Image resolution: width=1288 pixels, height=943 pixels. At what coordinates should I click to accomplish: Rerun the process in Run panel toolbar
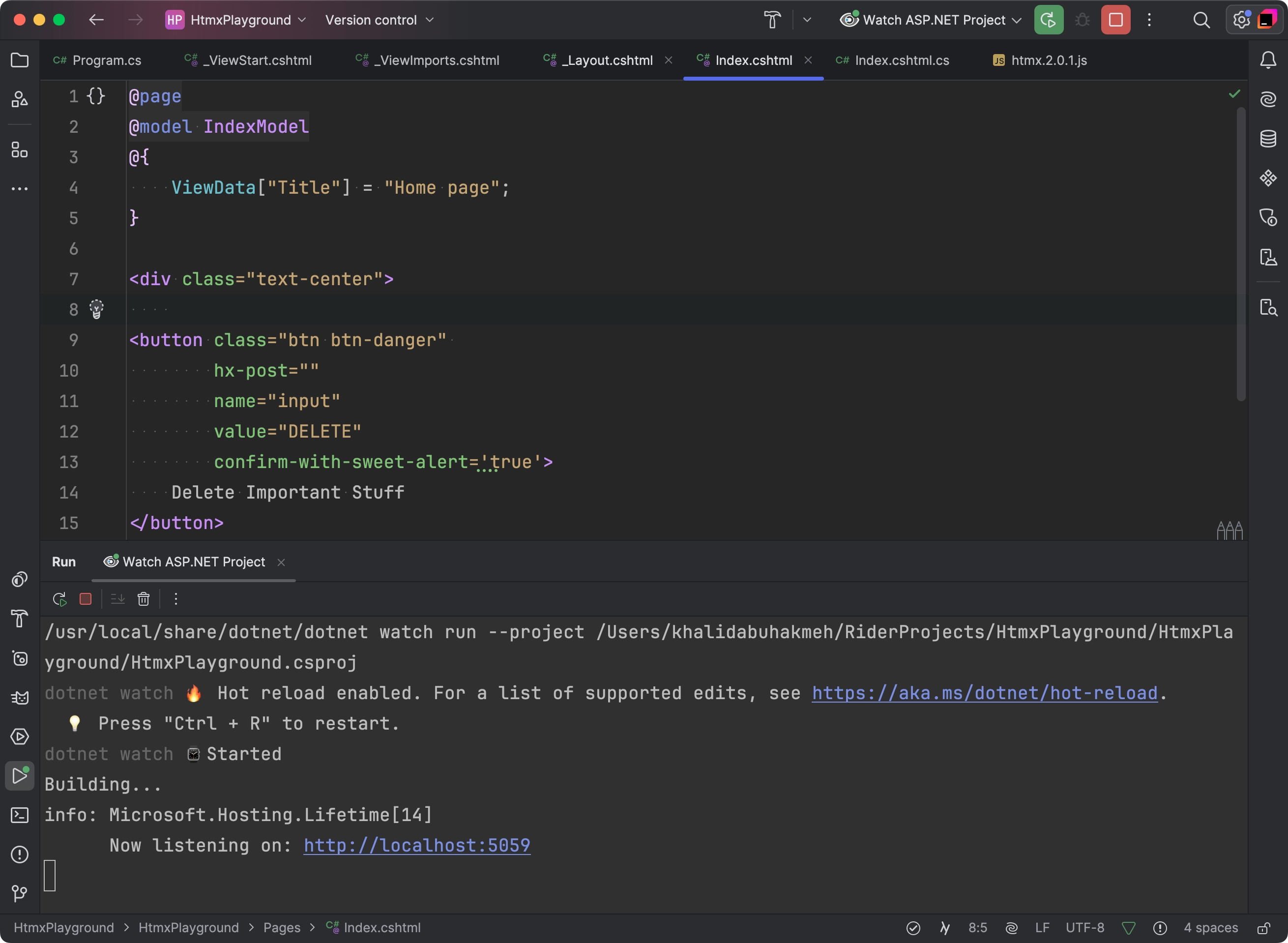point(59,599)
